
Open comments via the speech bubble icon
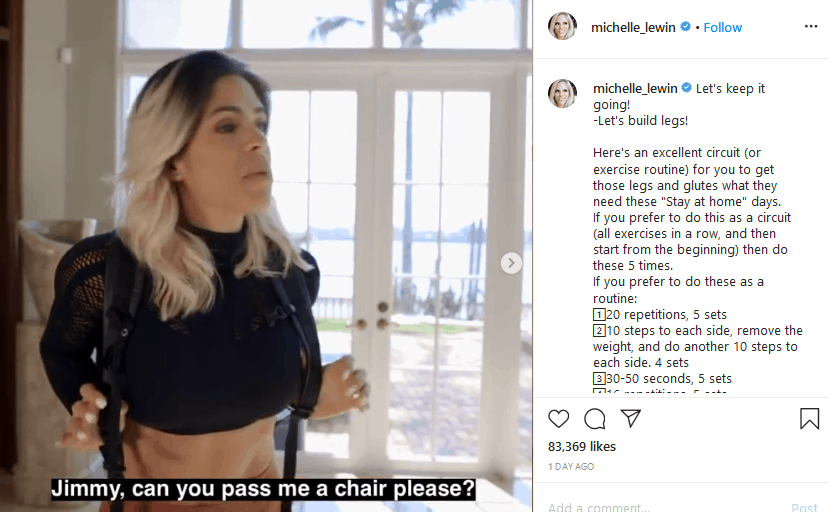(595, 419)
